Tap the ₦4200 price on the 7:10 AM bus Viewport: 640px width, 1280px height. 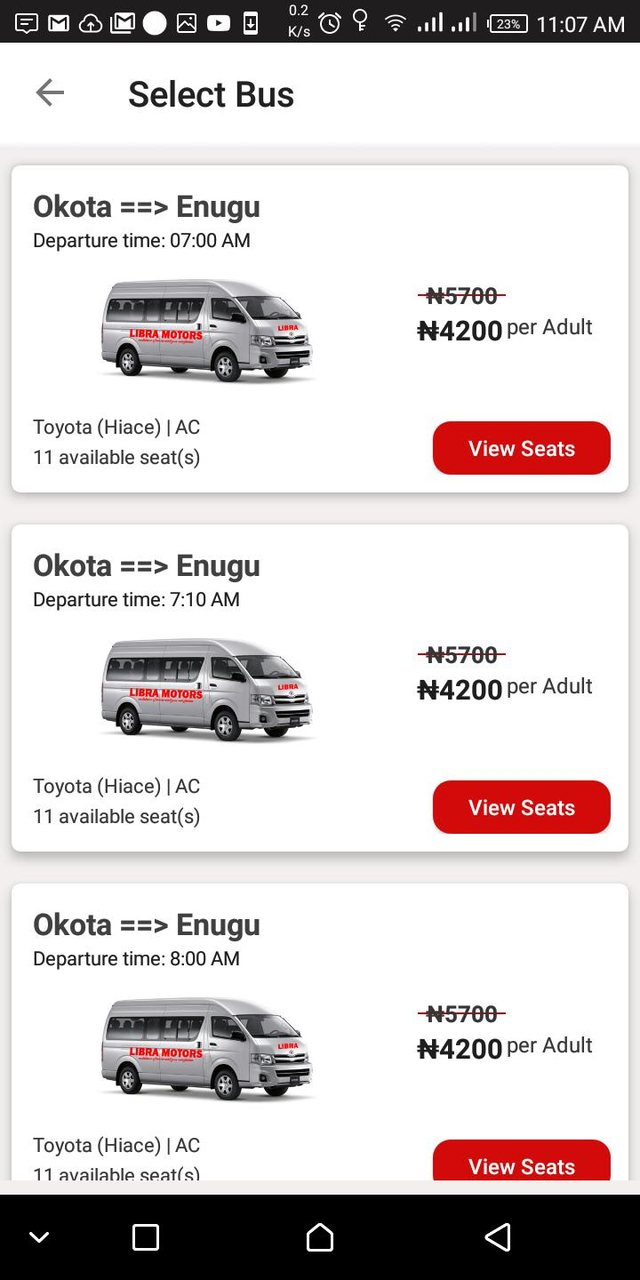click(x=460, y=690)
